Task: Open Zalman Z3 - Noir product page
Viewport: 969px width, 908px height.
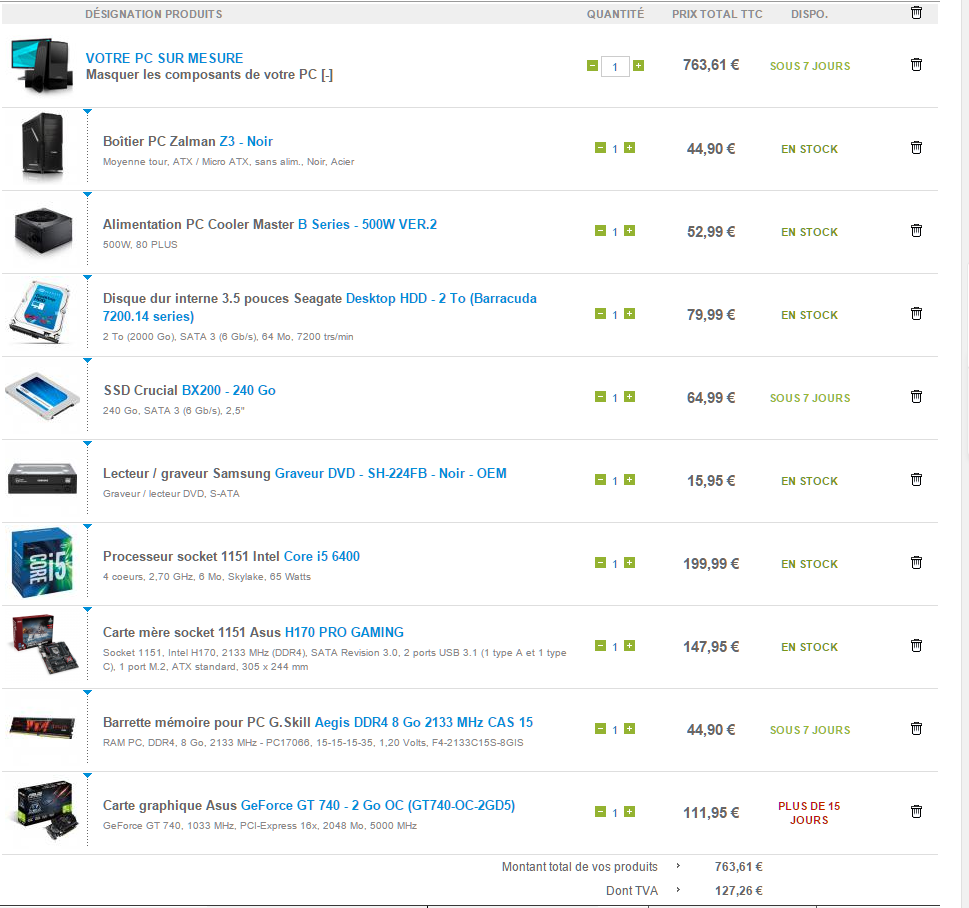Action: (x=246, y=142)
